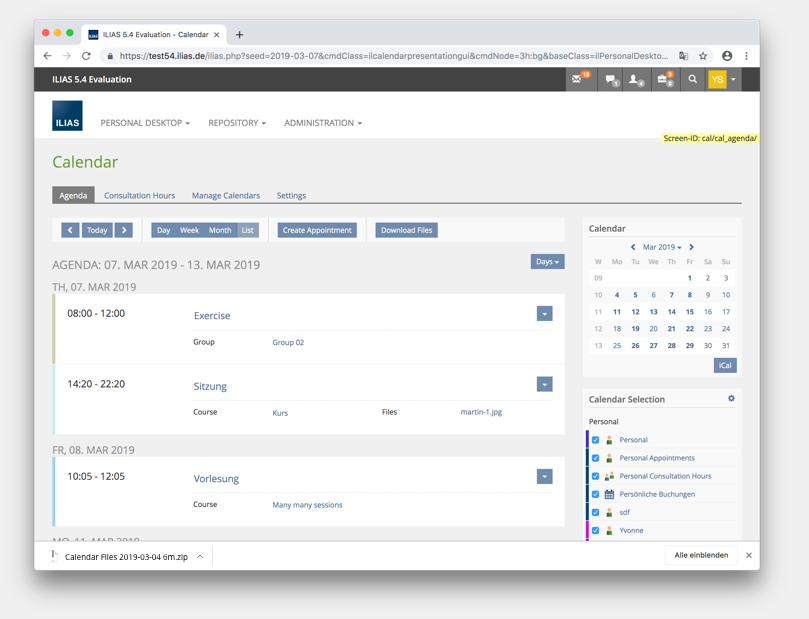The image size is (809, 619).
Task: Expand the Exercise appointment actions dropdown
Action: (x=544, y=314)
